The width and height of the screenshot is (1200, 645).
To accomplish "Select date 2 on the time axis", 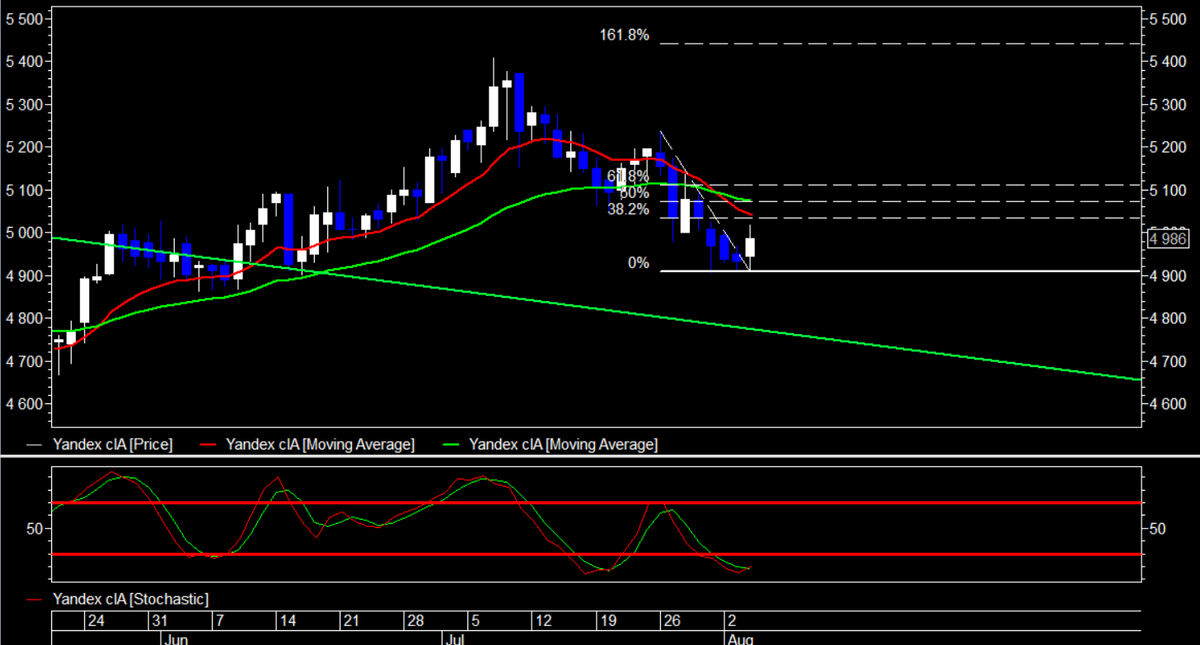I will [732, 621].
